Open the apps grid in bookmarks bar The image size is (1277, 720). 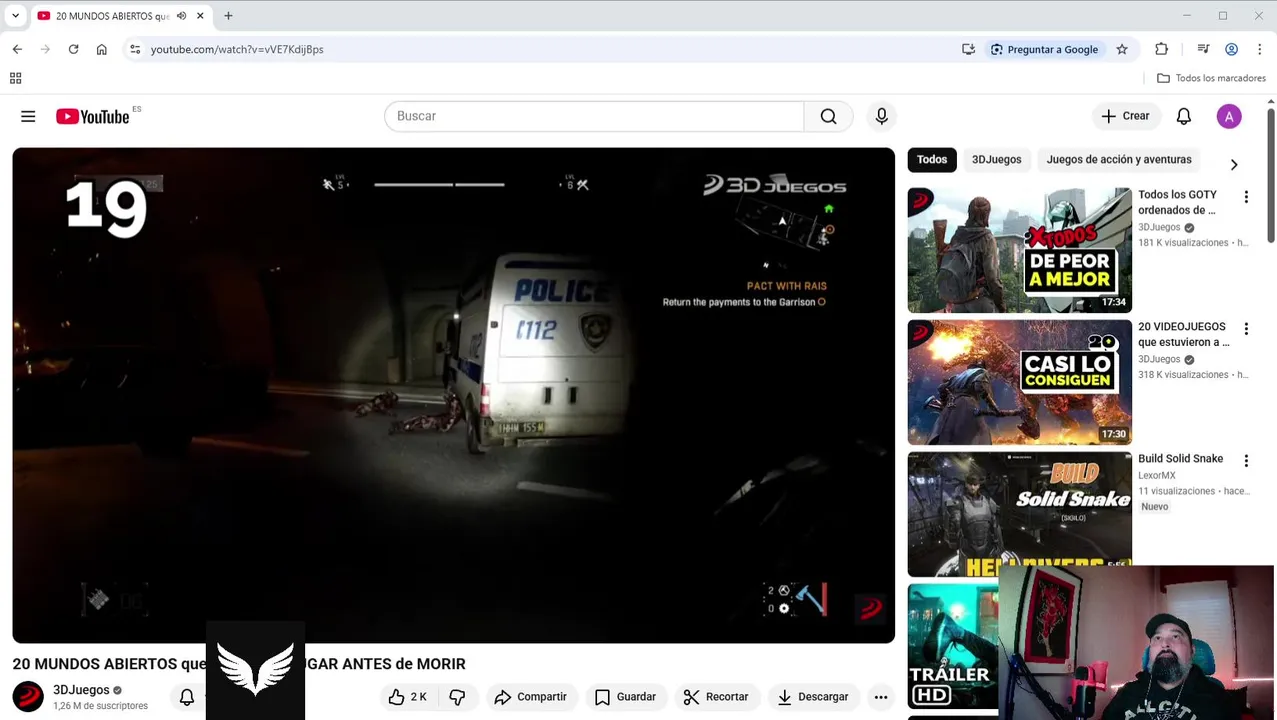pyautogui.click(x=15, y=78)
